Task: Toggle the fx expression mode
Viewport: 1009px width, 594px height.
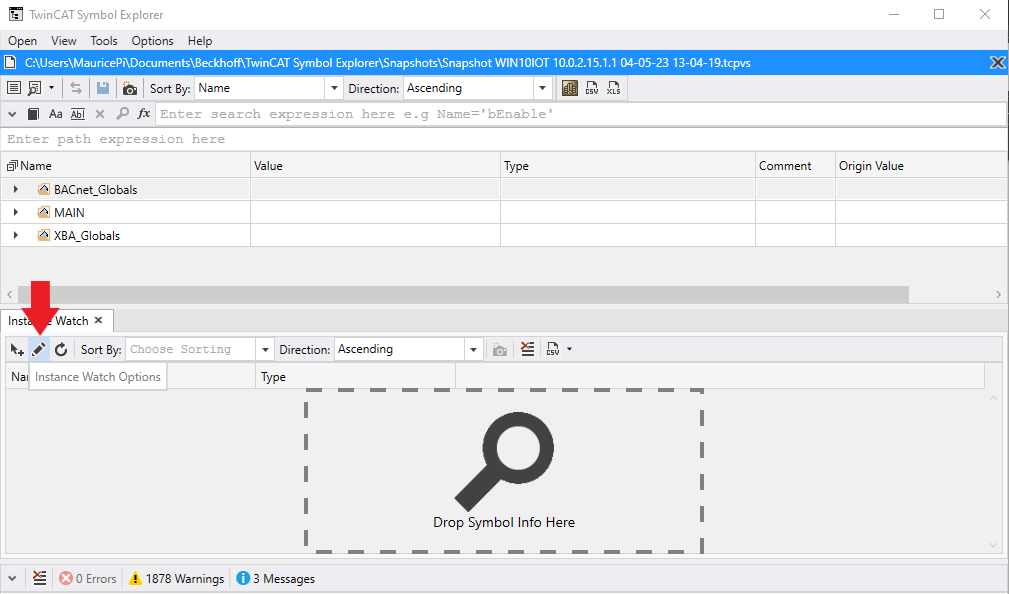Action: coord(143,114)
